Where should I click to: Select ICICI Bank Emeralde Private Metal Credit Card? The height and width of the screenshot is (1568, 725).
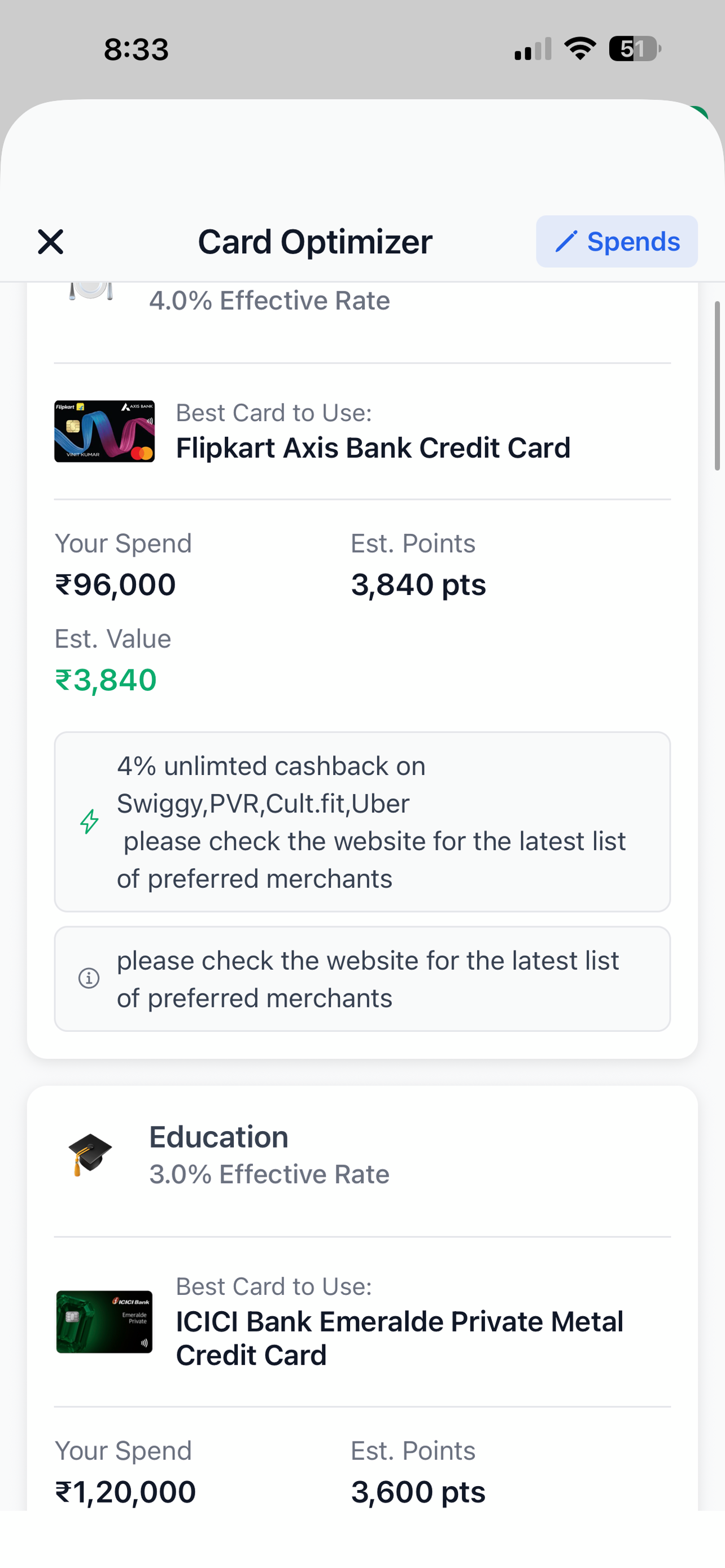point(399,1338)
